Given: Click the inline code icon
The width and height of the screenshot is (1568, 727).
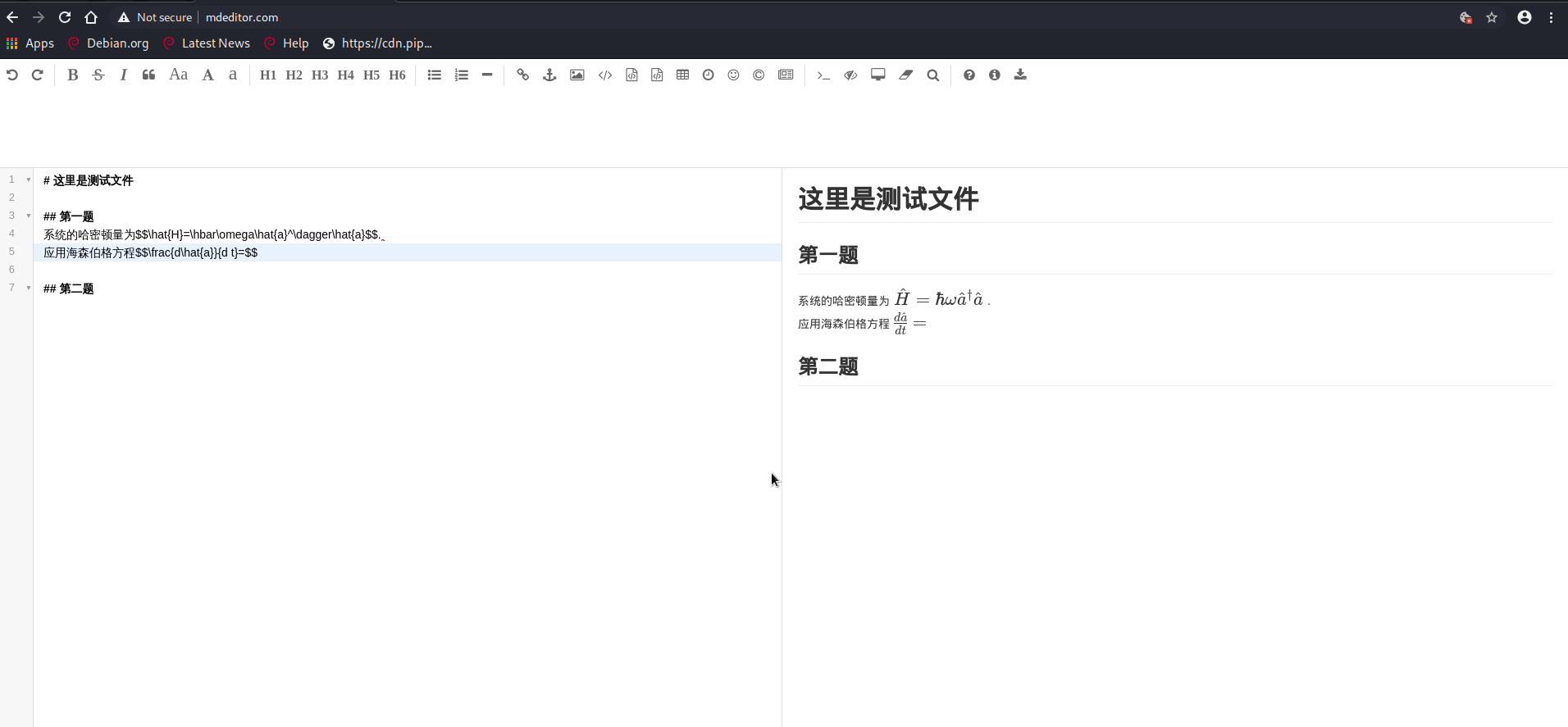Looking at the screenshot, I should pyautogui.click(x=605, y=75).
